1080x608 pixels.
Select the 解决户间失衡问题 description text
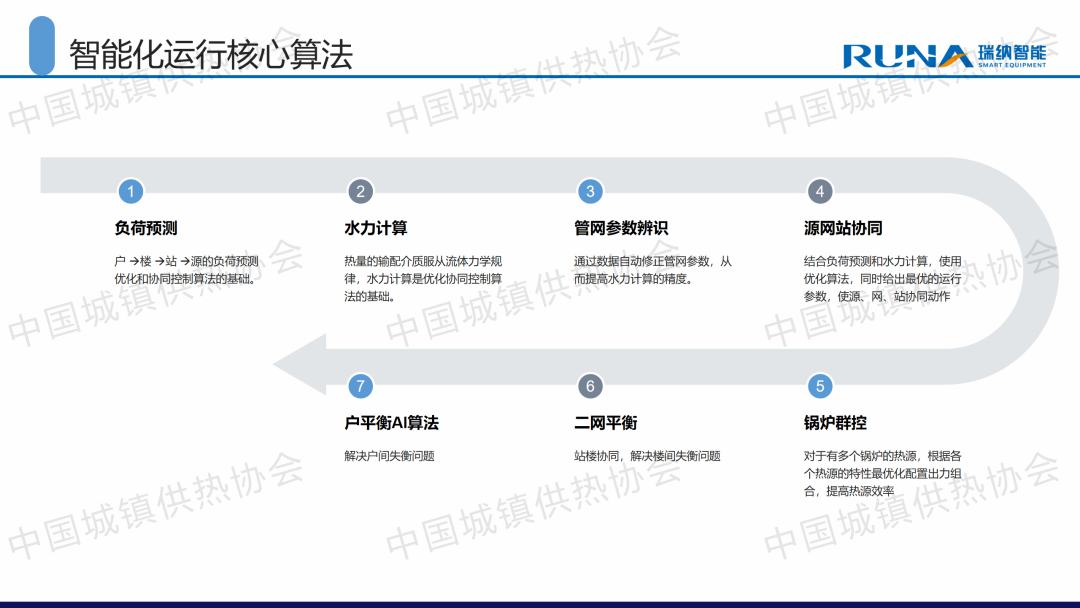pos(389,456)
